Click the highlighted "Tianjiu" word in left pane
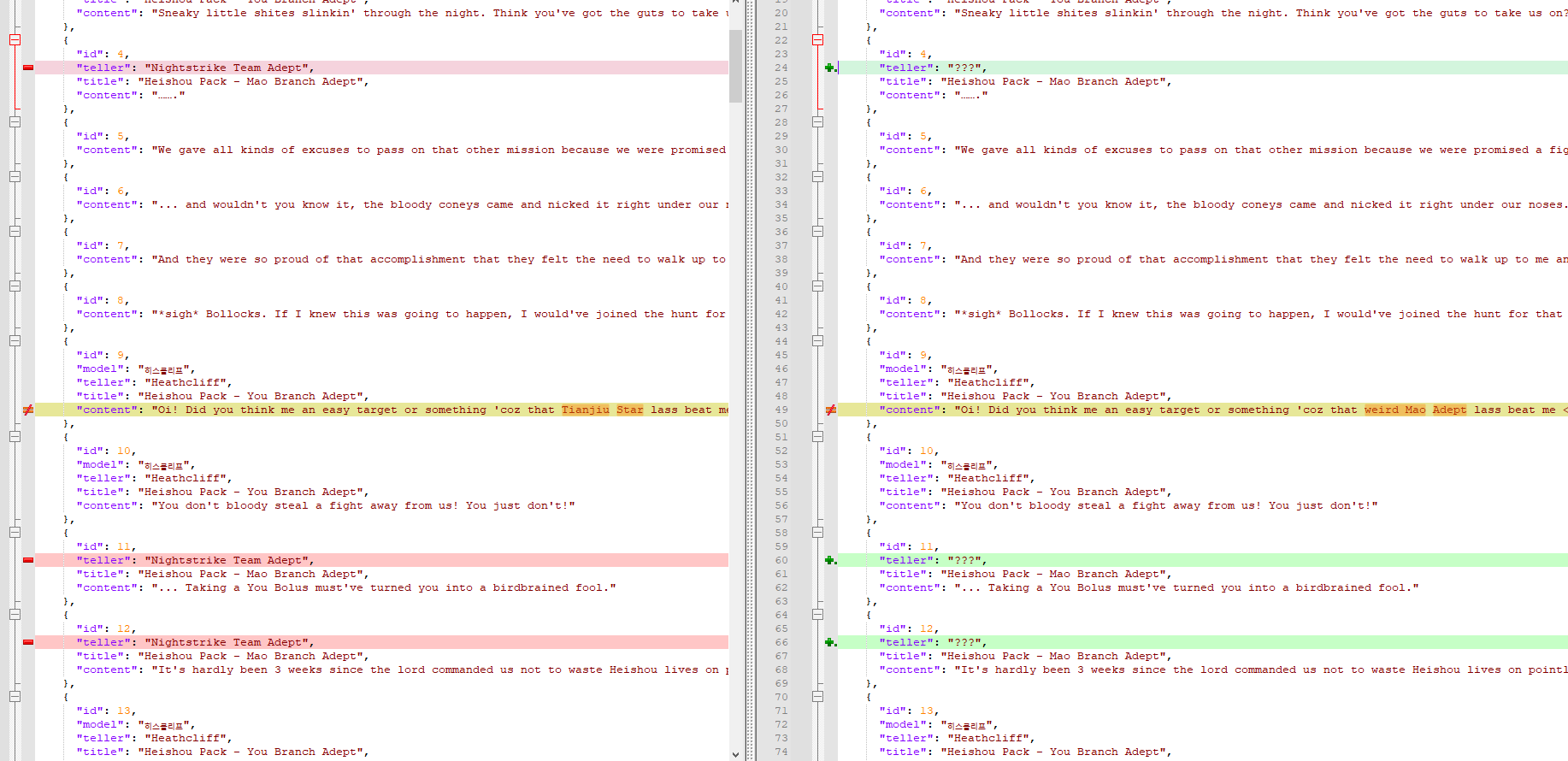 pyautogui.click(x=586, y=410)
